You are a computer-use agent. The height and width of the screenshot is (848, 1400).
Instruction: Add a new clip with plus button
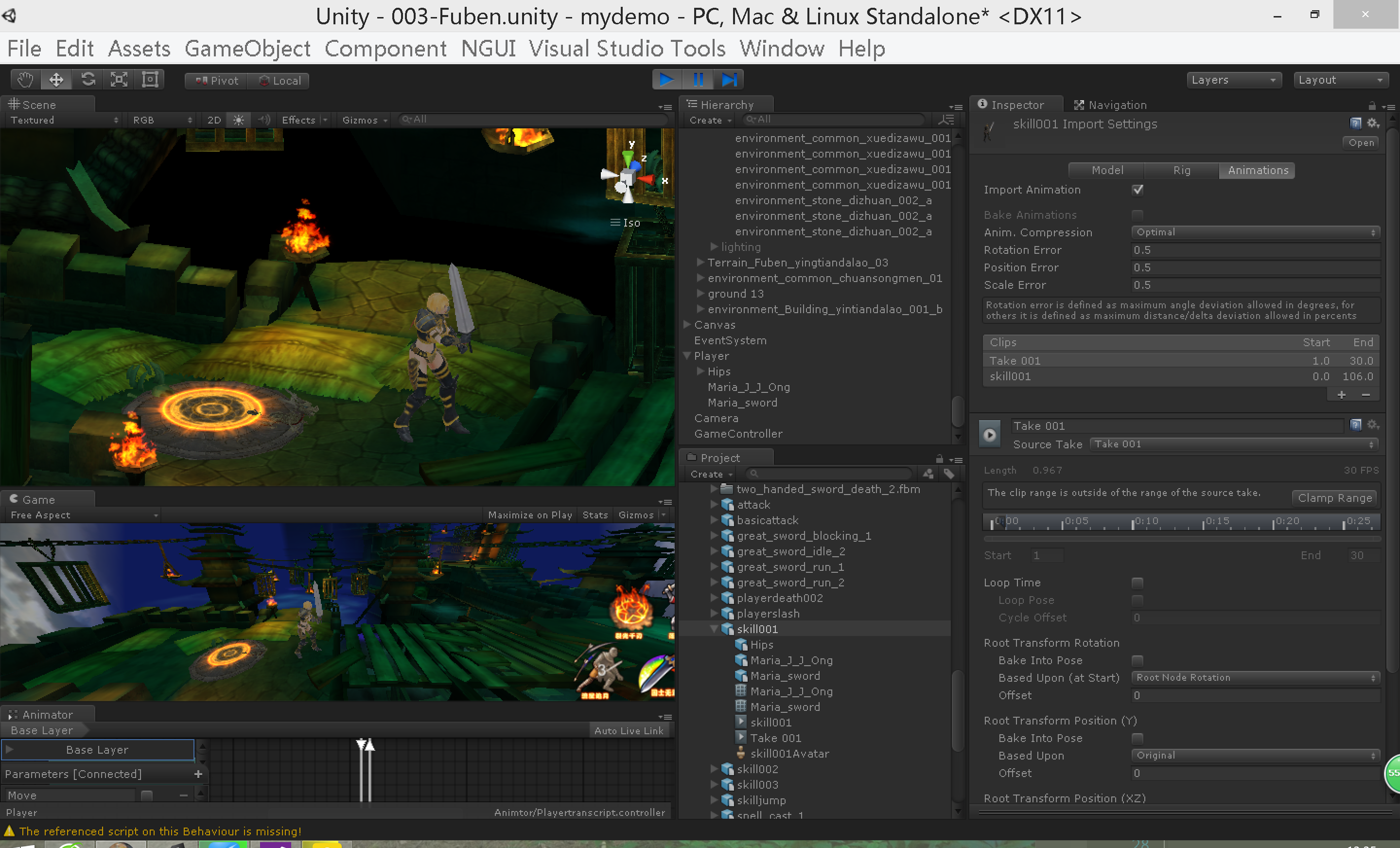click(1342, 395)
